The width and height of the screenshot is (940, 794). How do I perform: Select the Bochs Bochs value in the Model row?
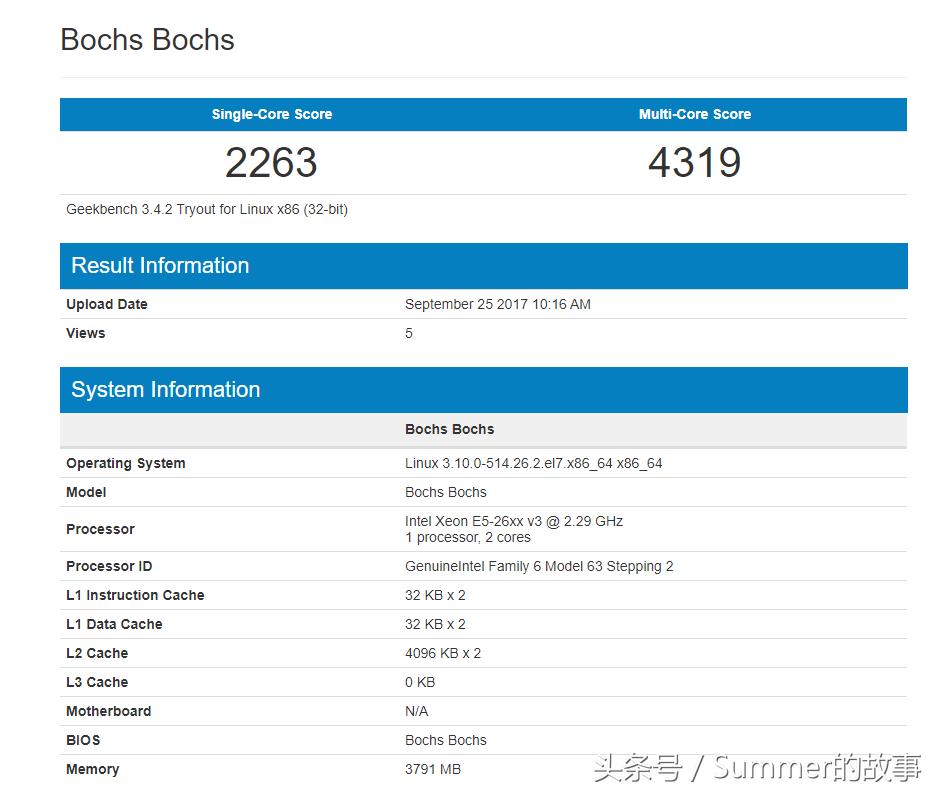click(x=446, y=492)
